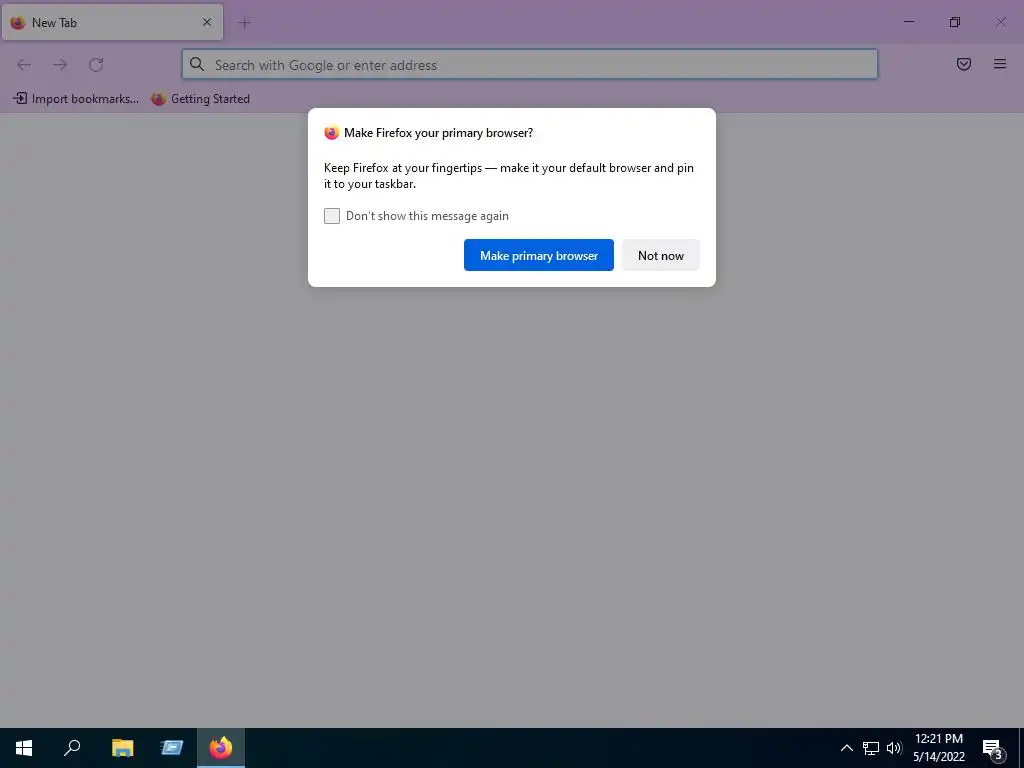Viewport: 1024px width, 768px height.
Task: Select the New Tab tab
Action: [x=112, y=22]
